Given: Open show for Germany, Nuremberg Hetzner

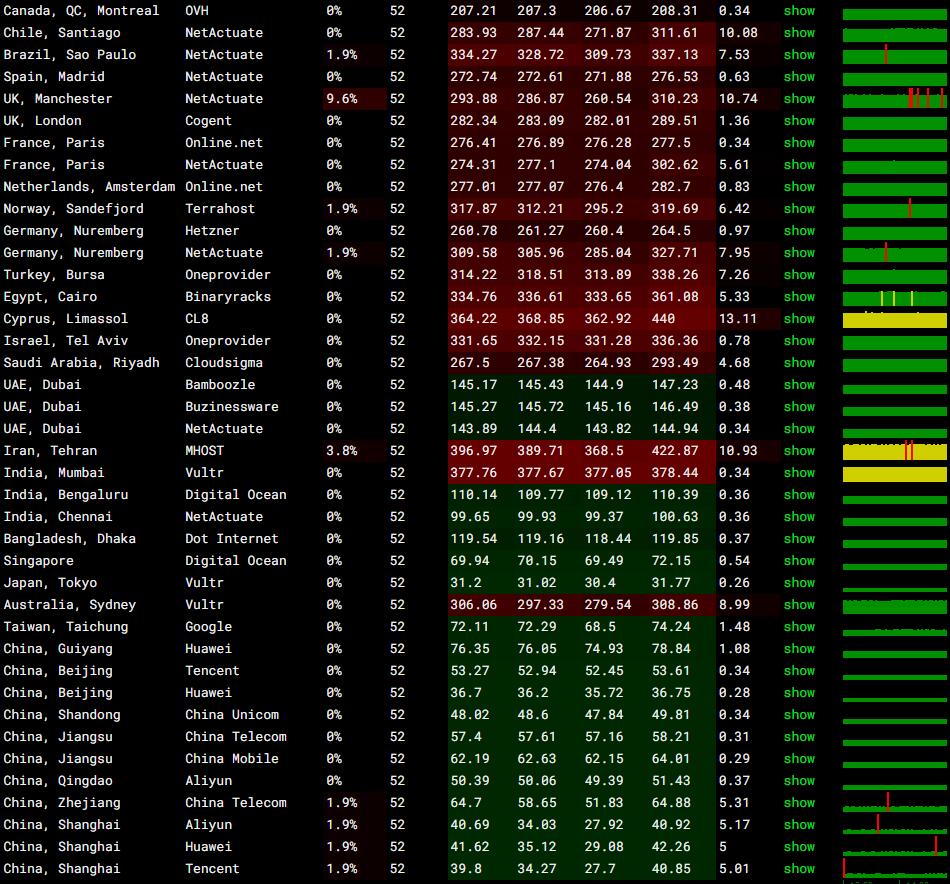Looking at the screenshot, I should [x=799, y=231].
